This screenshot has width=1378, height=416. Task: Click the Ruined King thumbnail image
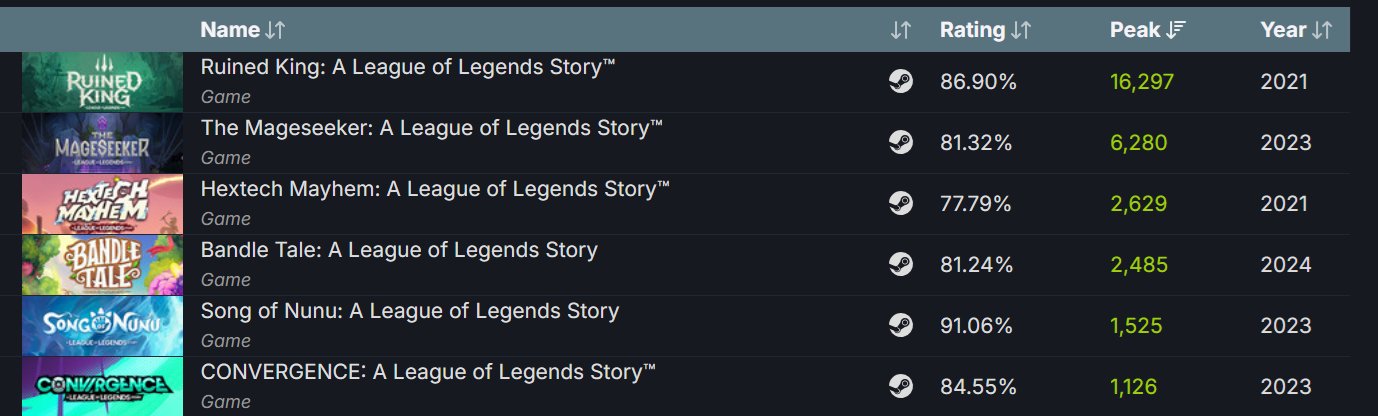click(102, 82)
